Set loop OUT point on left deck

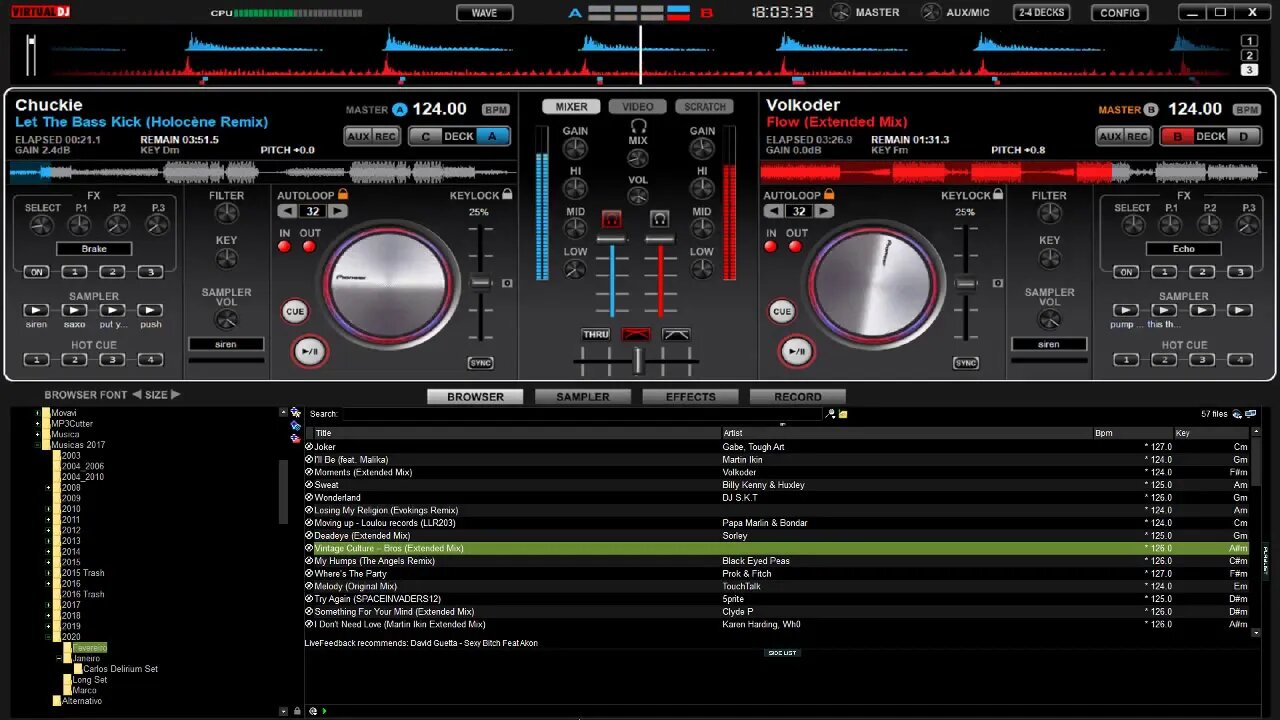309,246
